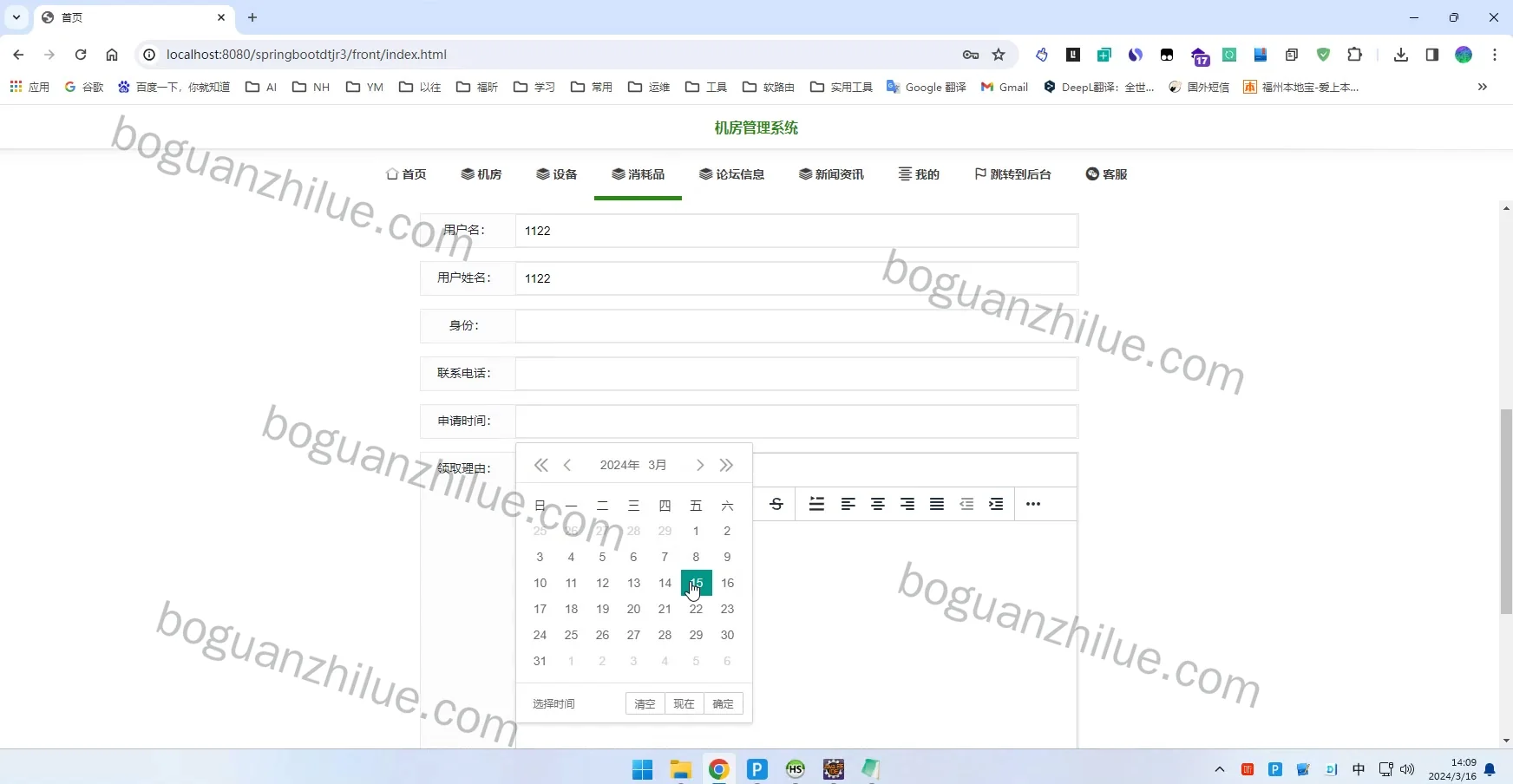This screenshot has height=784, width=1513.
Task: Open browser extensions puzzle icon
Action: [x=1354, y=55]
